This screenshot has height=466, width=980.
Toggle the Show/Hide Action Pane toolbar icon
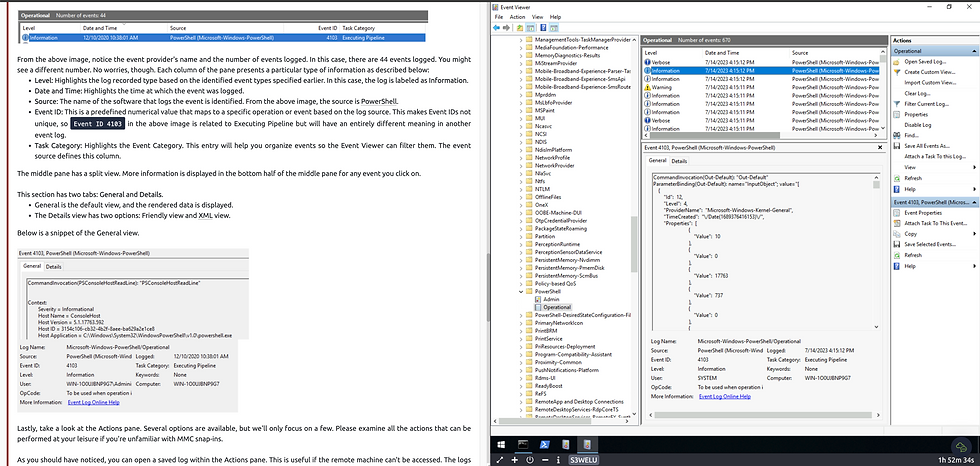(x=554, y=28)
